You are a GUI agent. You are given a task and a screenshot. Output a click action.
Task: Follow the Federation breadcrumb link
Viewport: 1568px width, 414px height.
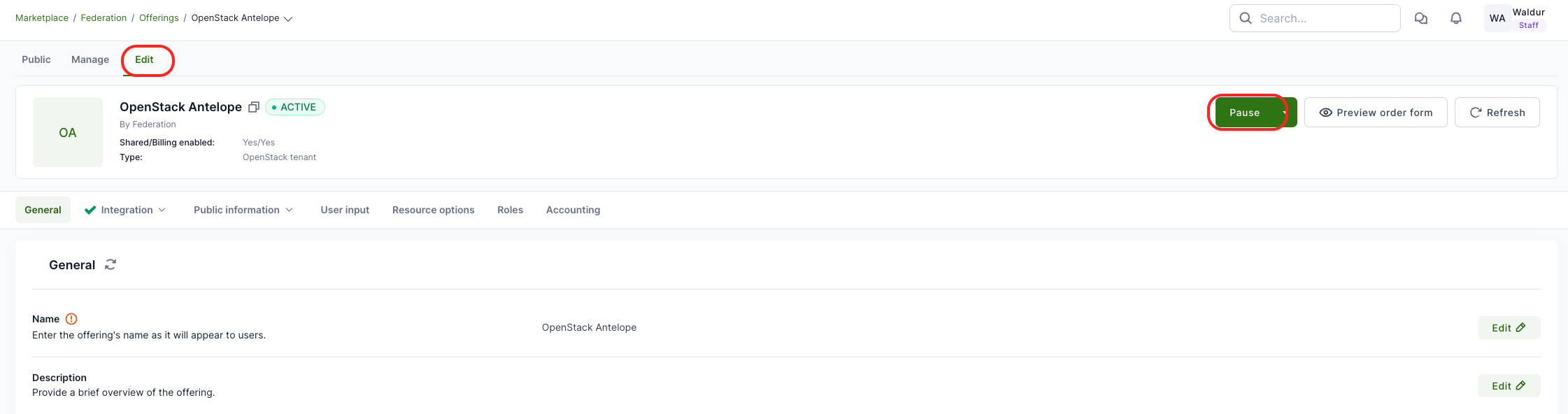104,18
